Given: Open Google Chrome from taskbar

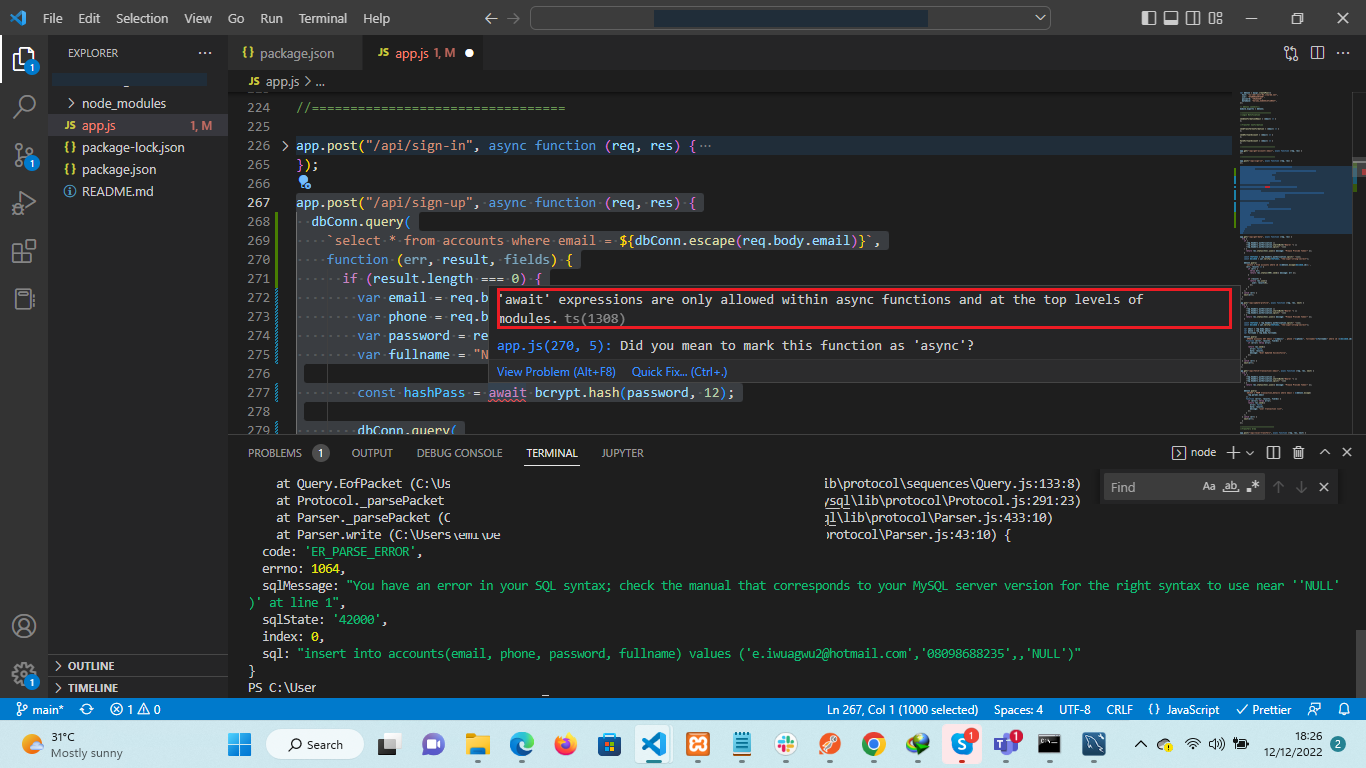Looking at the screenshot, I should pyautogui.click(x=873, y=744).
